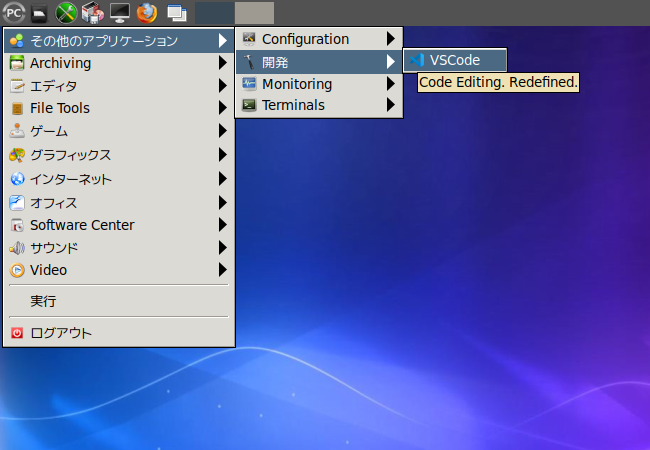Screen dimensions: 650x450
Task: Open the file manager icon in the panel
Action: [39, 13]
